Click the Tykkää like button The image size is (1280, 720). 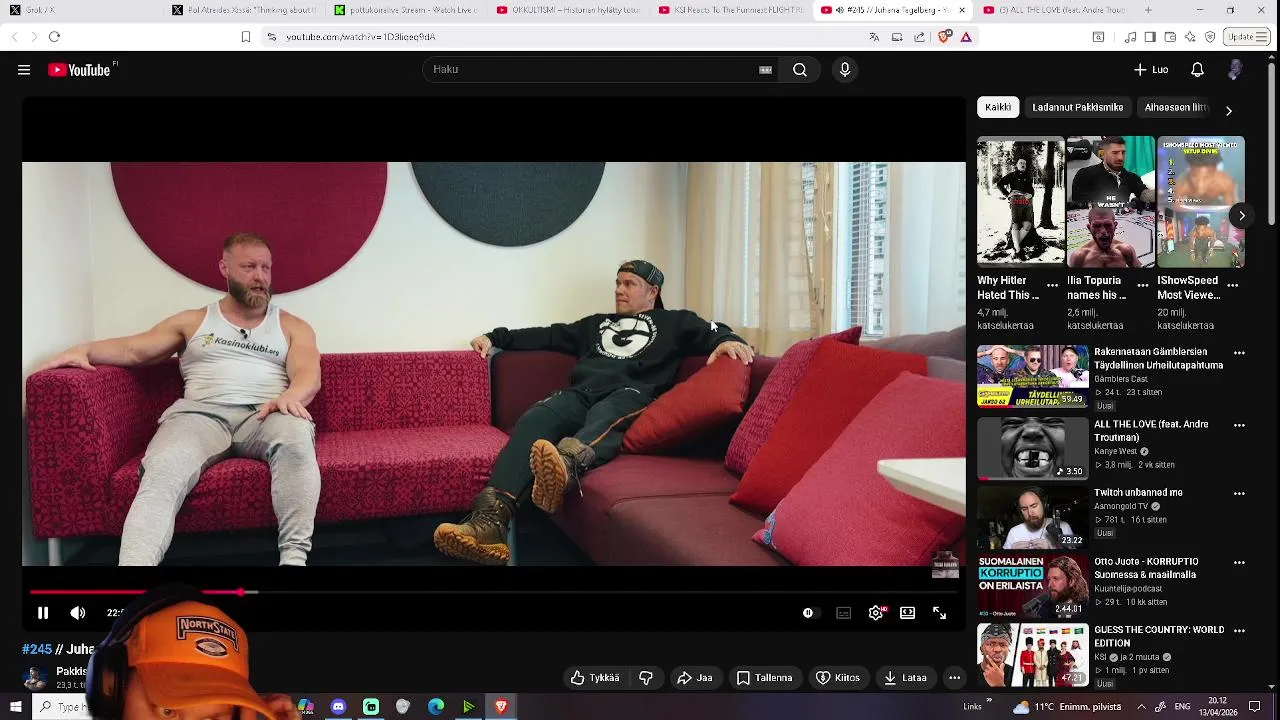coord(595,678)
